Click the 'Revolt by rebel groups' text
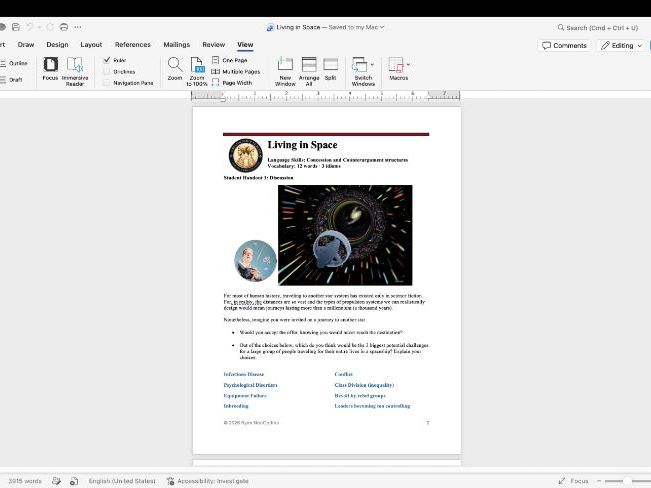 (x=360, y=396)
